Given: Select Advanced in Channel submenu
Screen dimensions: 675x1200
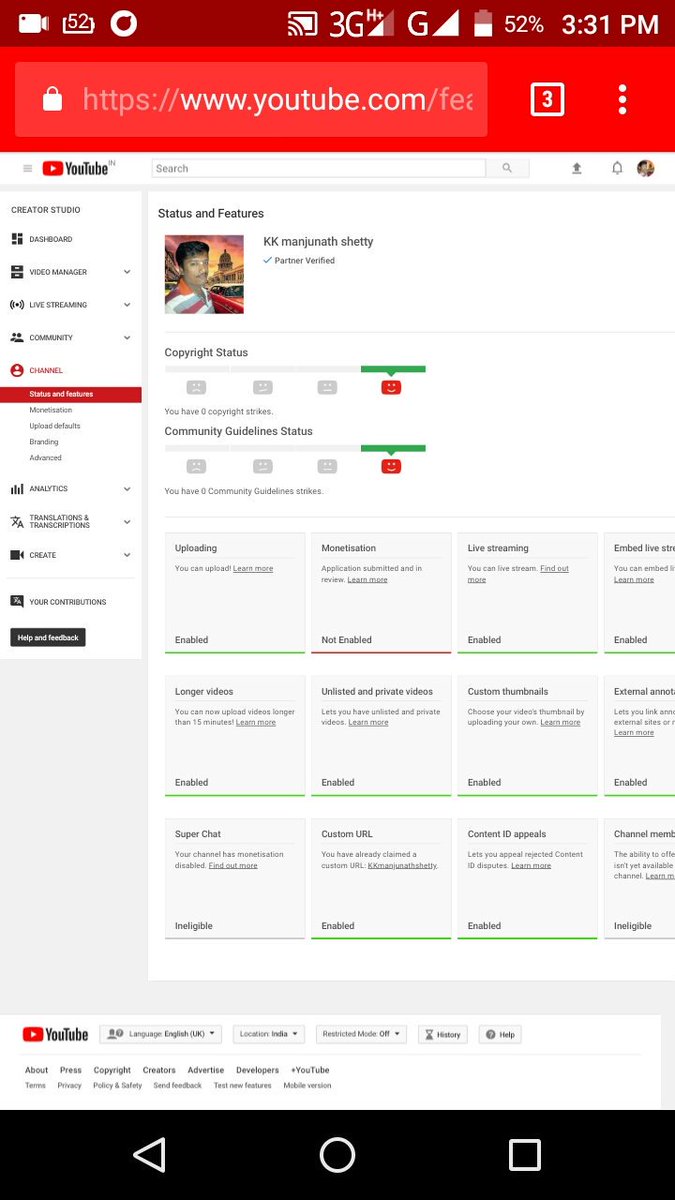Looking at the screenshot, I should pyautogui.click(x=46, y=458).
